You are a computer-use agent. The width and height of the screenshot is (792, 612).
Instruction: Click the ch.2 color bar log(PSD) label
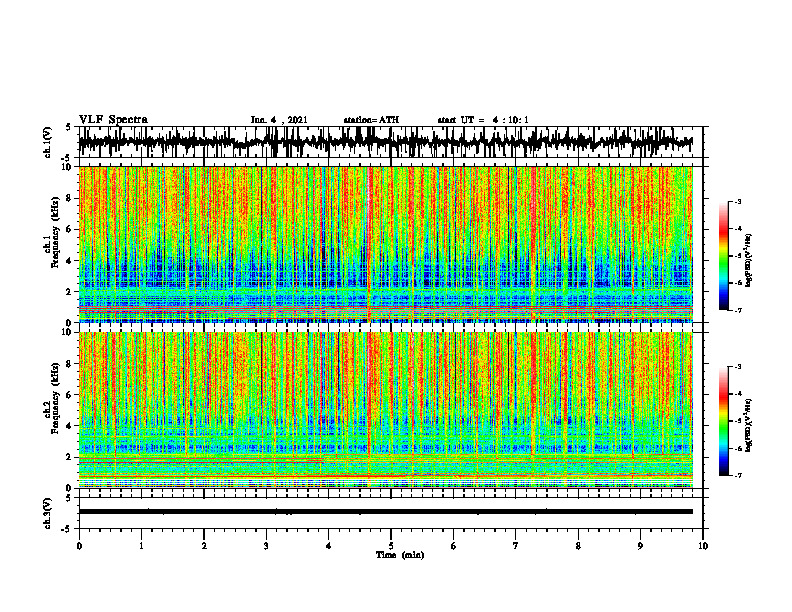(x=749, y=426)
